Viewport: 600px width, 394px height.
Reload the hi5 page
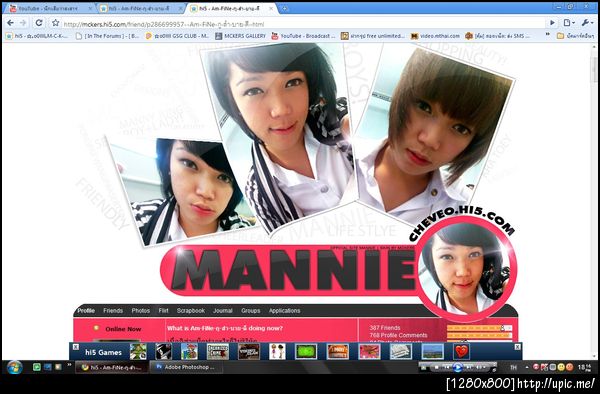[39, 23]
